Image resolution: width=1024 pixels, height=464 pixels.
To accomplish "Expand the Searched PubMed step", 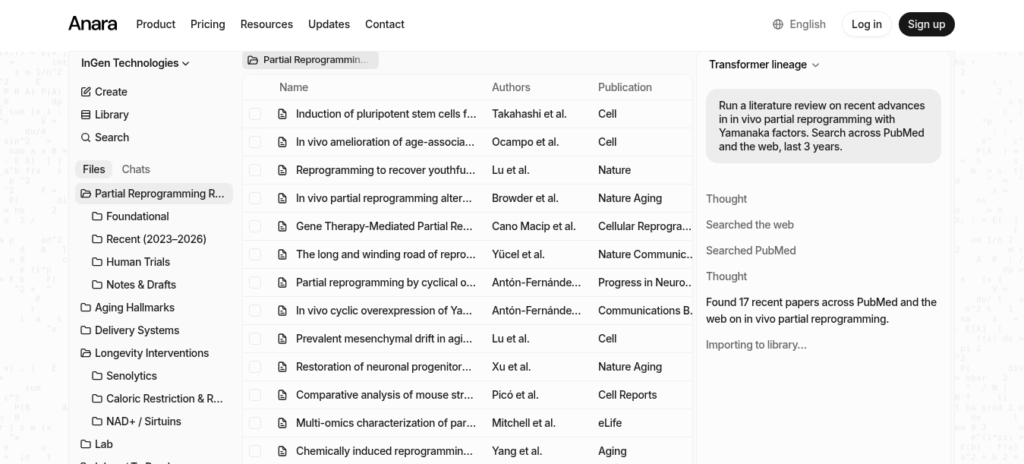I will 750,250.
